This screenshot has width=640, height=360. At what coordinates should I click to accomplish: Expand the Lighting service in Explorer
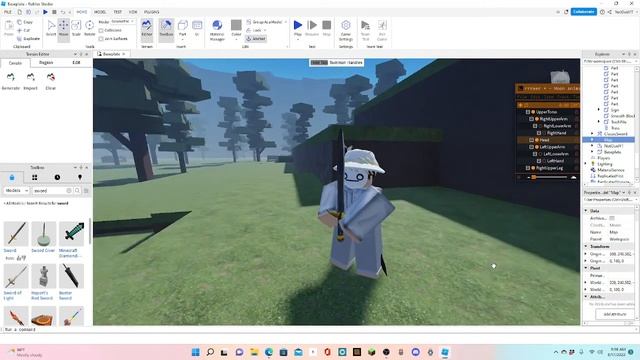(586, 164)
